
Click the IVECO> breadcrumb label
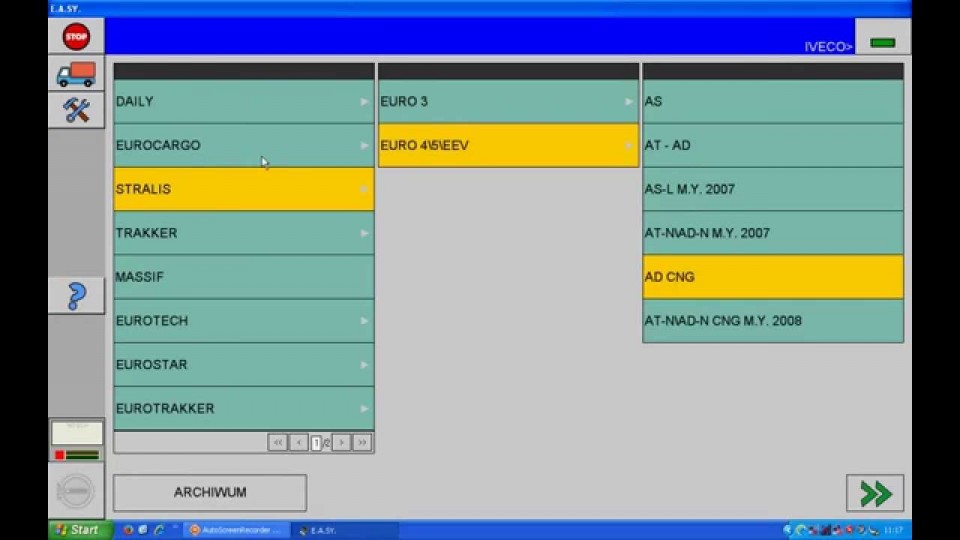(828, 47)
